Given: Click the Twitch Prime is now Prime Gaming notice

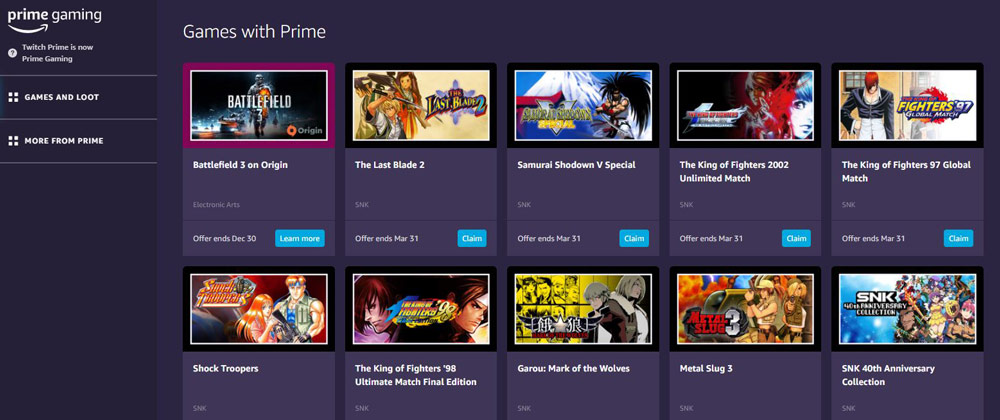Looking at the screenshot, I should coord(59,53).
